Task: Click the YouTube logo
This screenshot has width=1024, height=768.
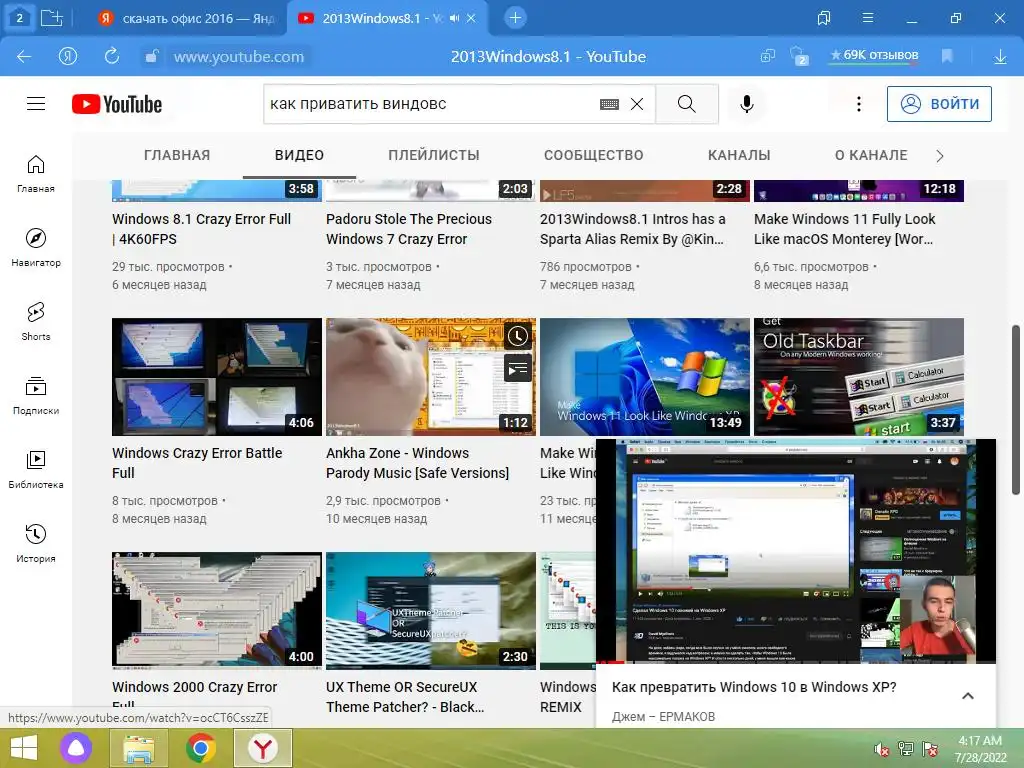Action: (117, 104)
